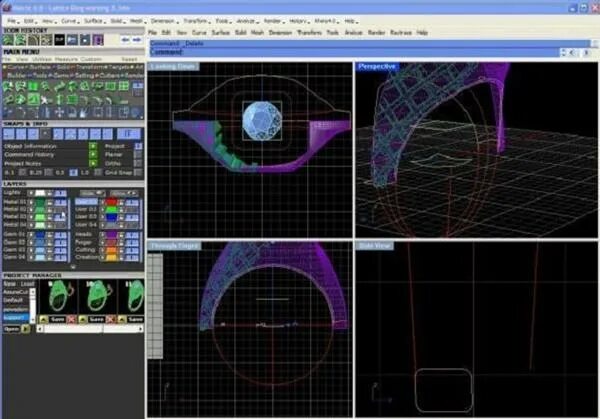Viewport: 600px width, 419px height.
Task: Lock the Metal 01 layer
Action: 50,202
